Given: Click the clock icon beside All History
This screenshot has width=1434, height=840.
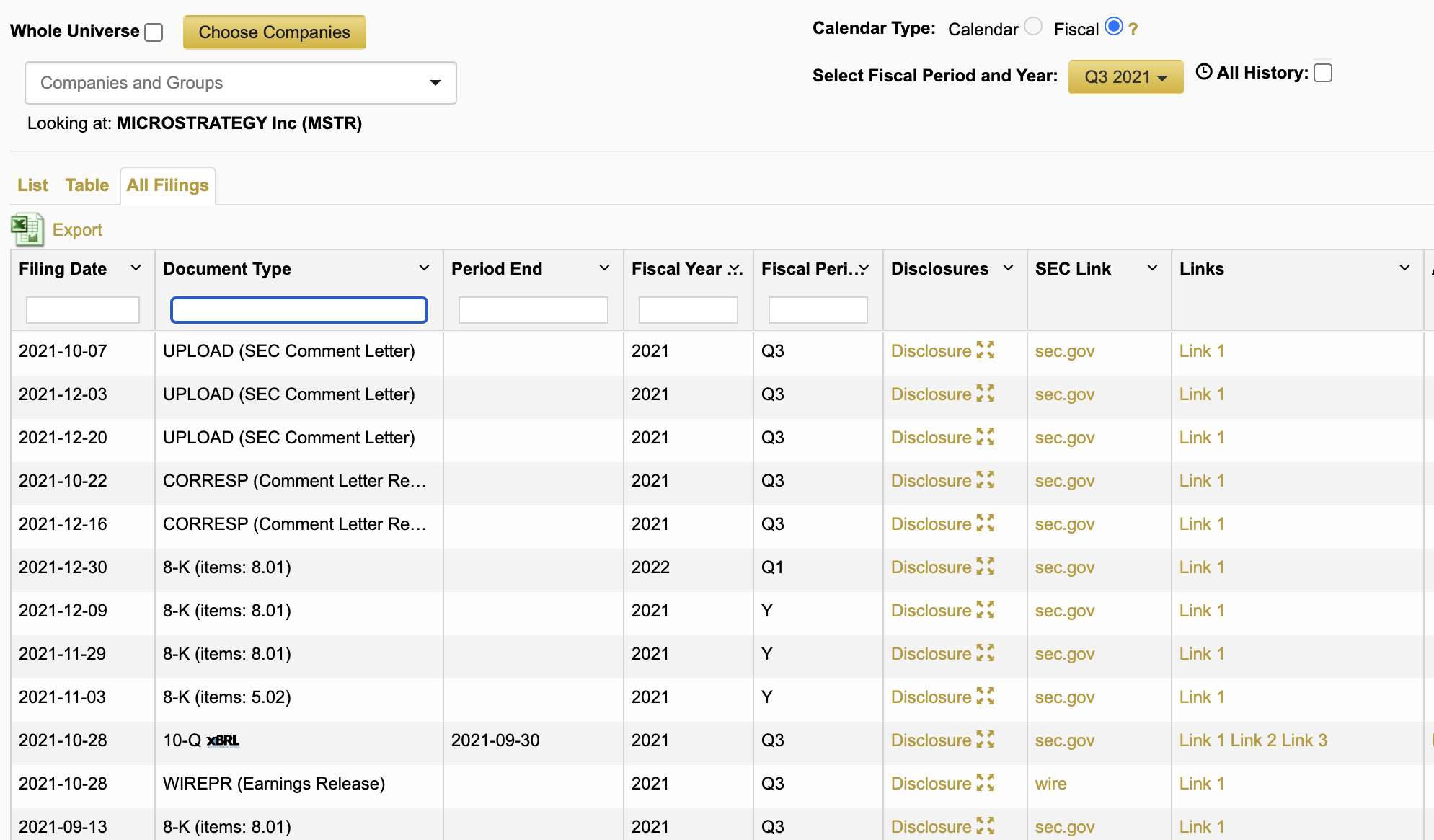Looking at the screenshot, I should point(1203,72).
